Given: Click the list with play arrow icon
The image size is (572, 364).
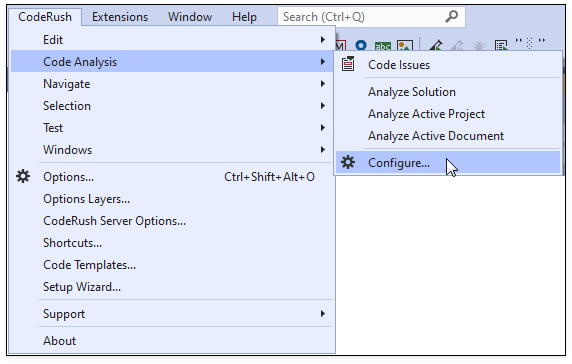Looking at the screenshot, I should click(502, 46).
